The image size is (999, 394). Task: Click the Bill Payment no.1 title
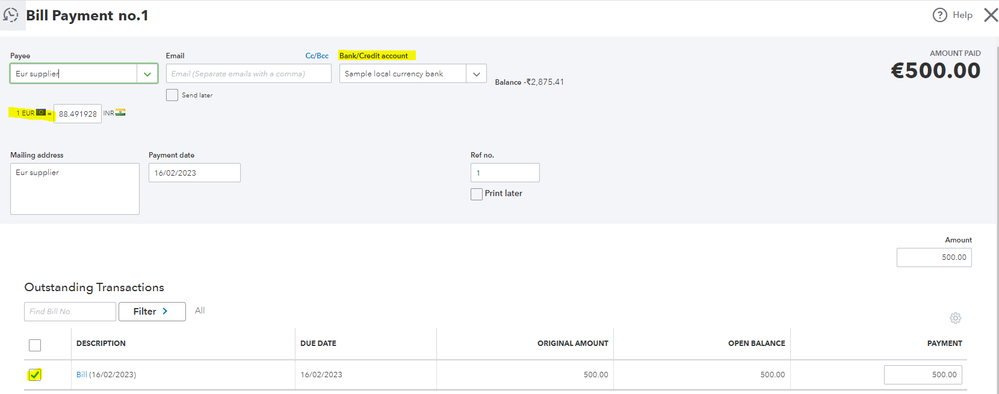(87, 15)
